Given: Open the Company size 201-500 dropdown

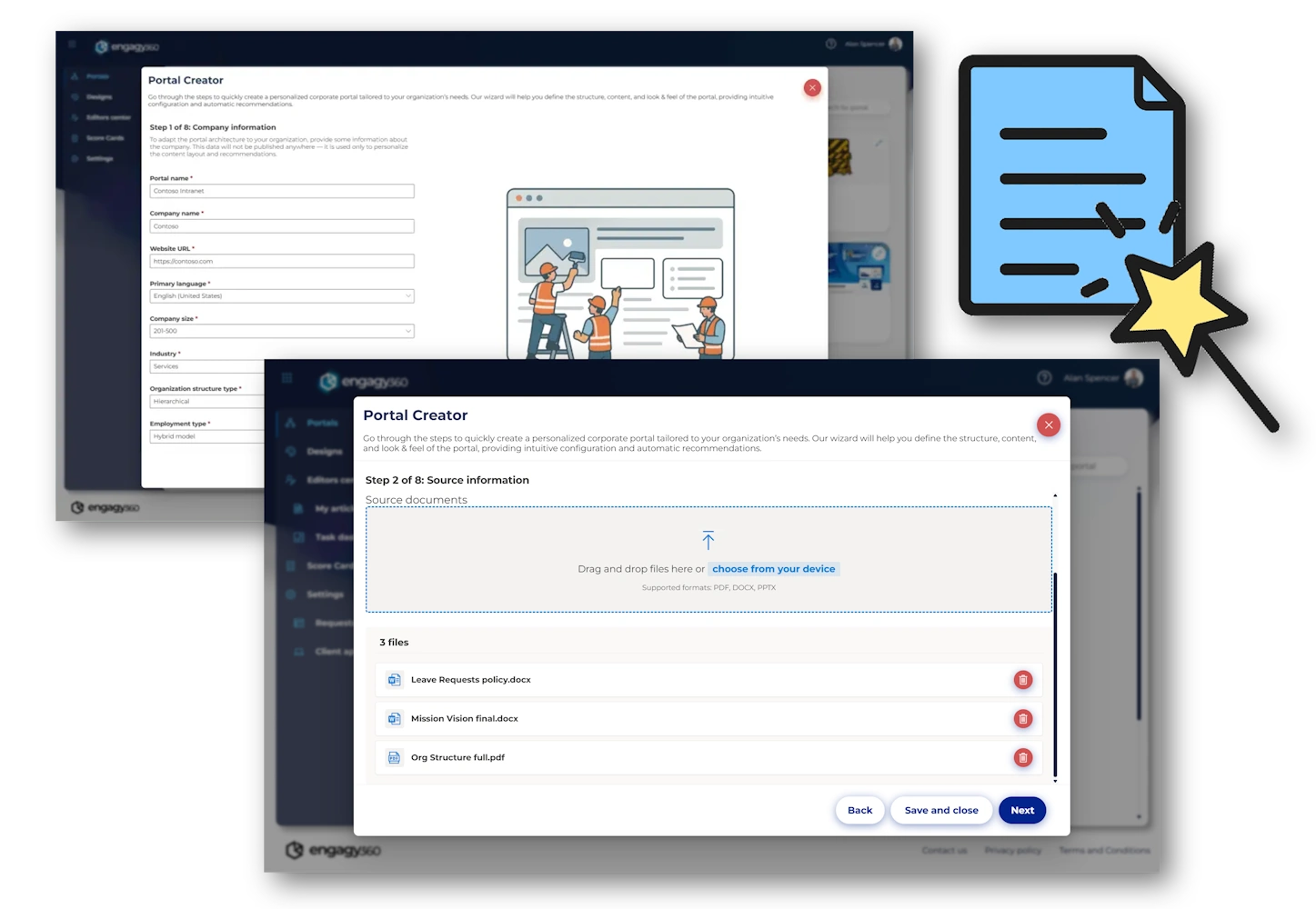Looking at the screenshot, I should click(x=282, y=331).
